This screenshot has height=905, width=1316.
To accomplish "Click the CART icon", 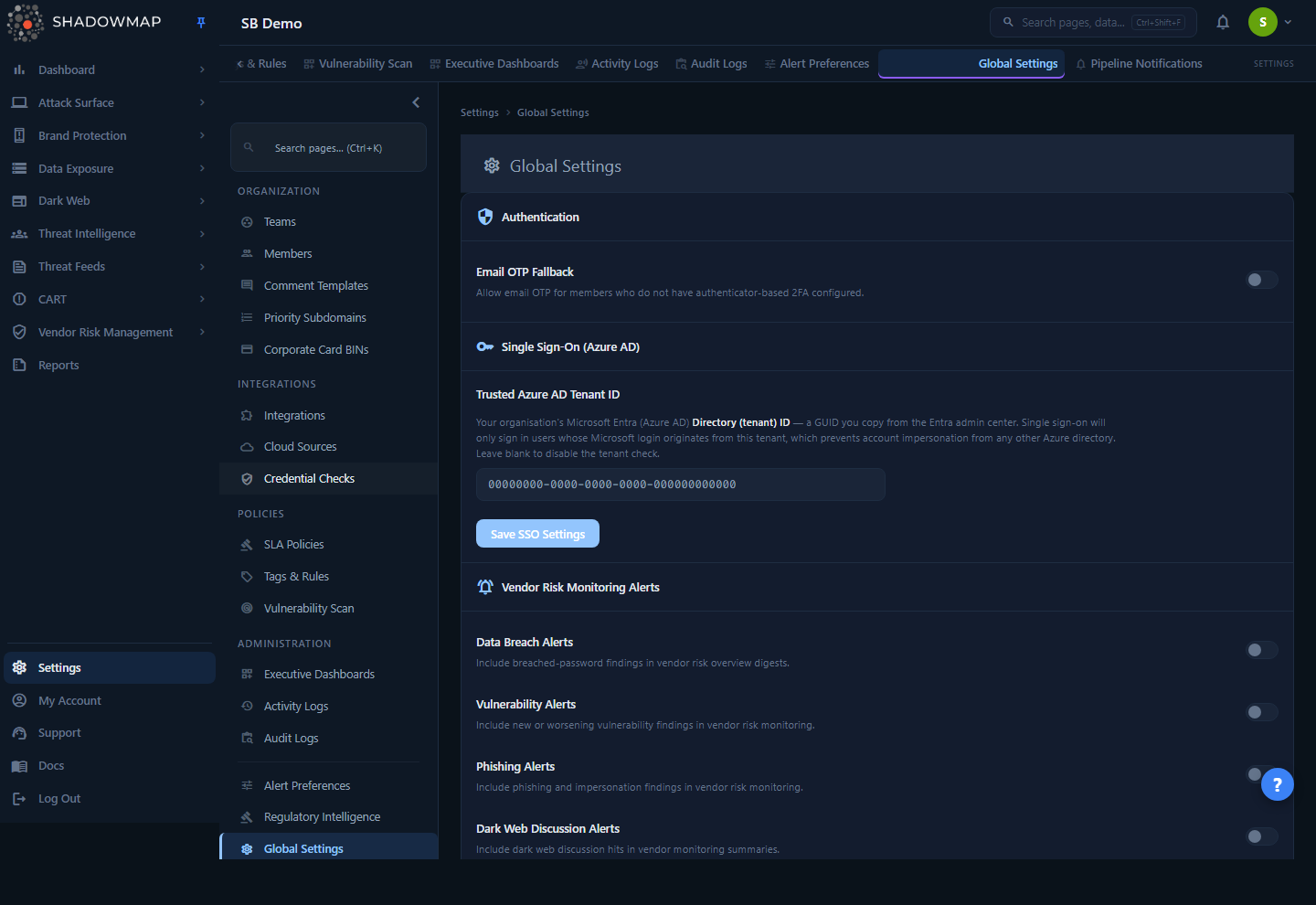I will click(19, 299).
